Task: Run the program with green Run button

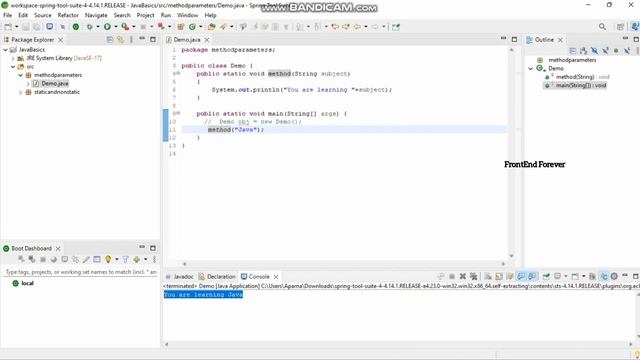Action: point(107,27)
